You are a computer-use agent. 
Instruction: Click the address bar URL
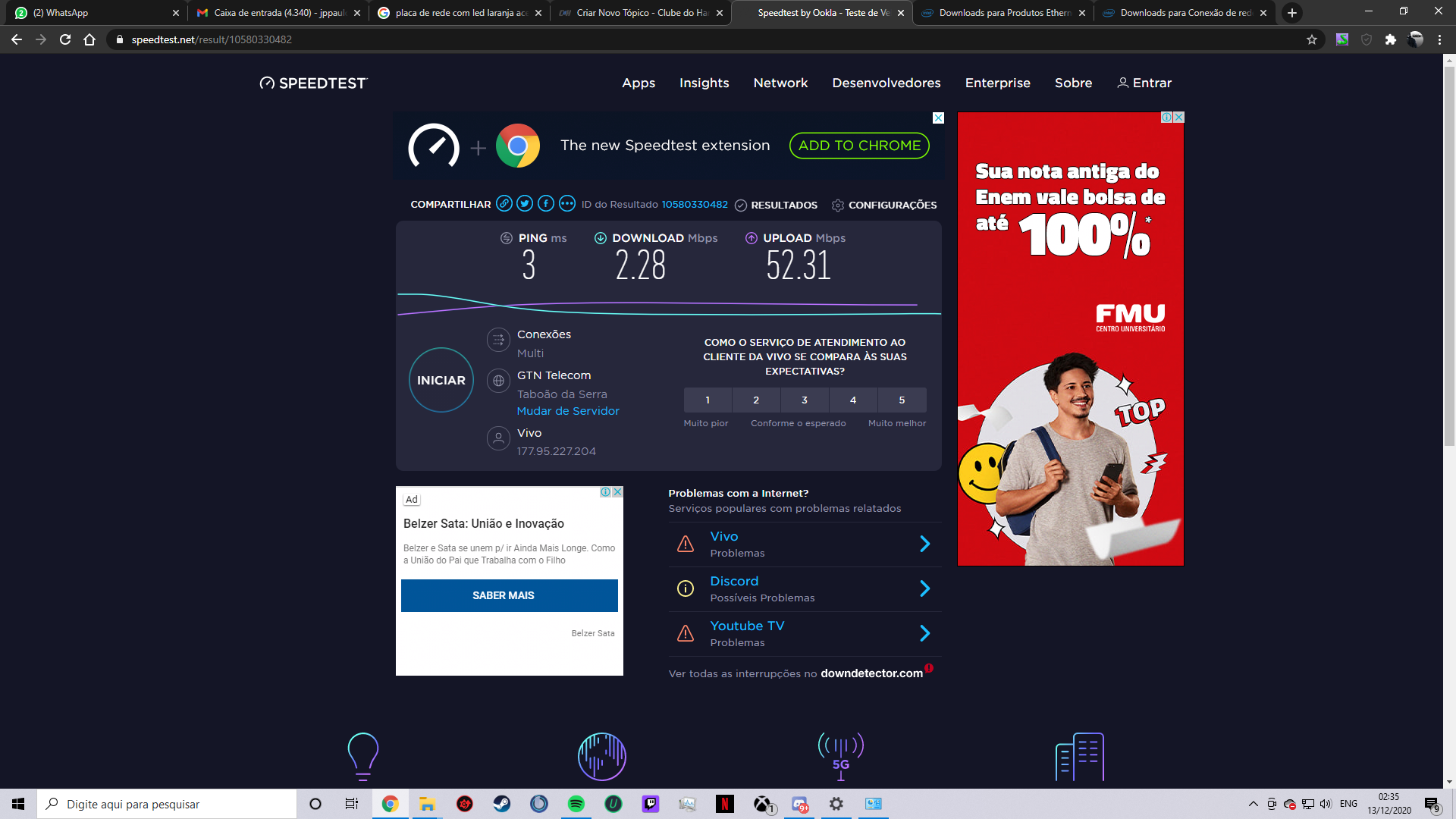pyautogui.click(x=212, y=39)
